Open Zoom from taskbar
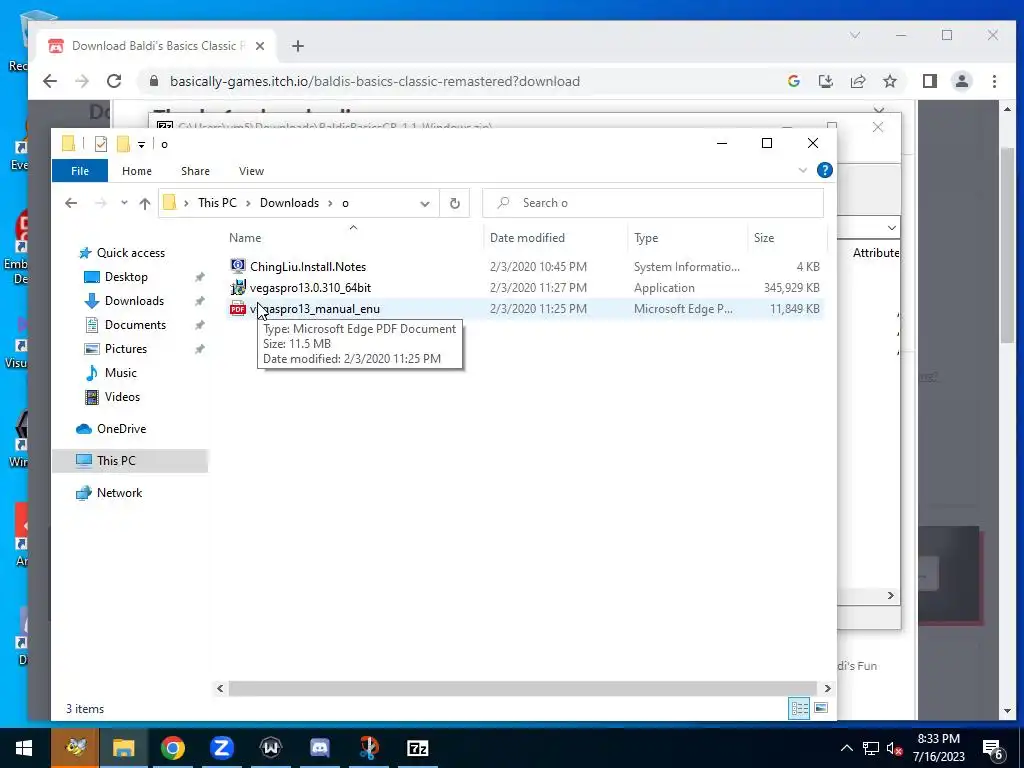Viewport: 1024px width, 768px height. pyautogui.click(x=222, y=748)
